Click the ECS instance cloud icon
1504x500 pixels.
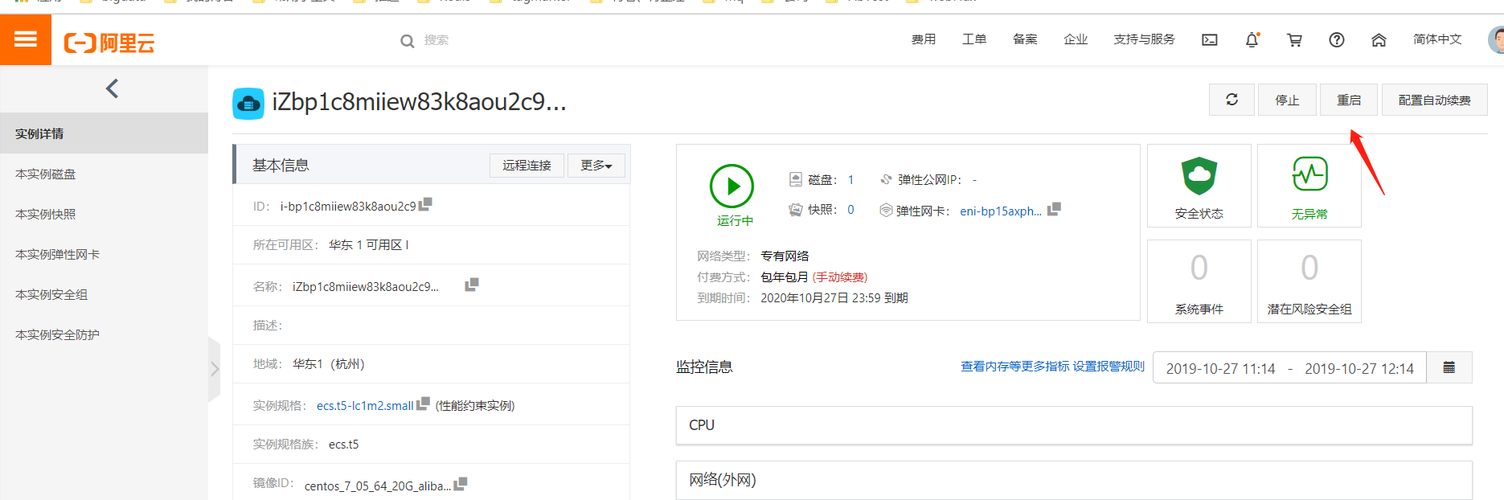(x=248, y=103)
